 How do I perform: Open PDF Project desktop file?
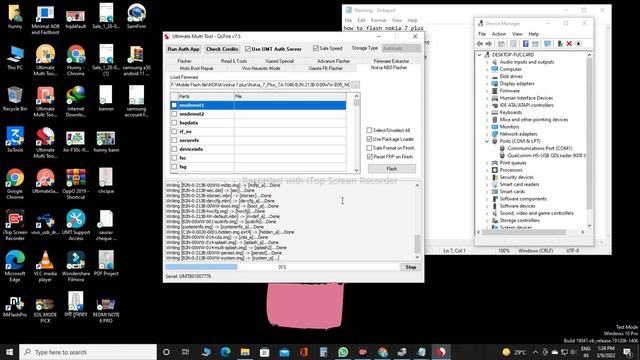[x=106, y=263]
